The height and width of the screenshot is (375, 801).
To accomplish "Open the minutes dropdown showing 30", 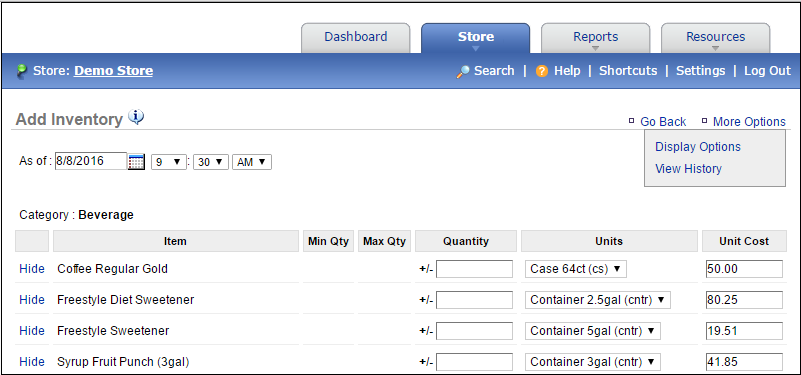I will point(210,162).
